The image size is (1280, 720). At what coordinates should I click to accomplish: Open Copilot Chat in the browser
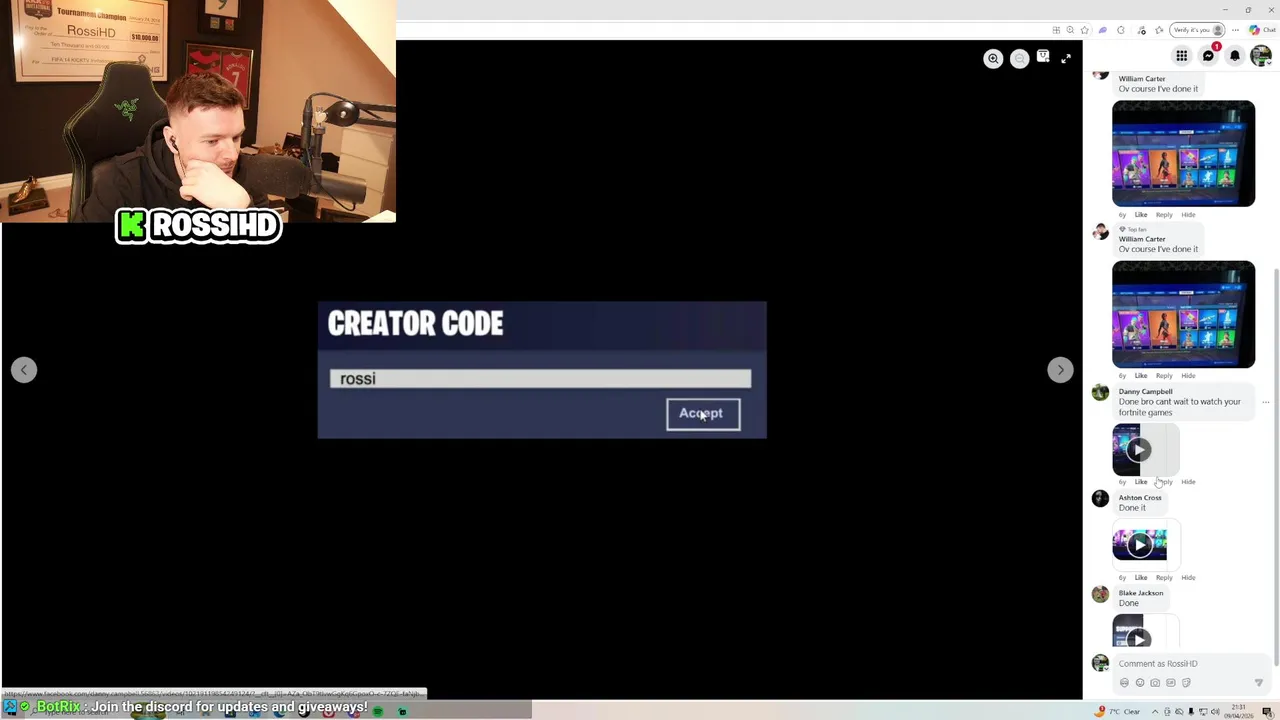pos(1262,30)
